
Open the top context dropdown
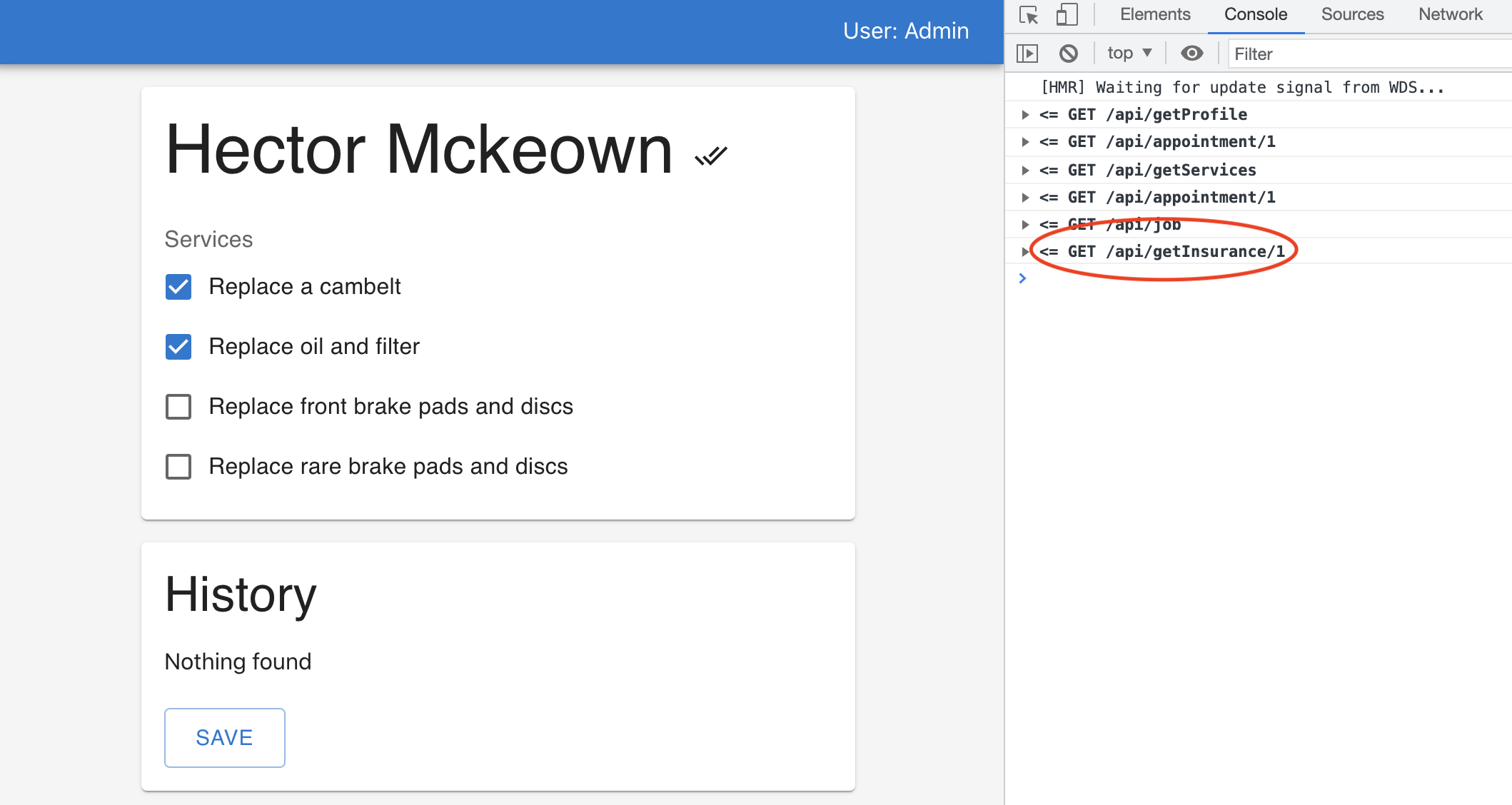1129,54
